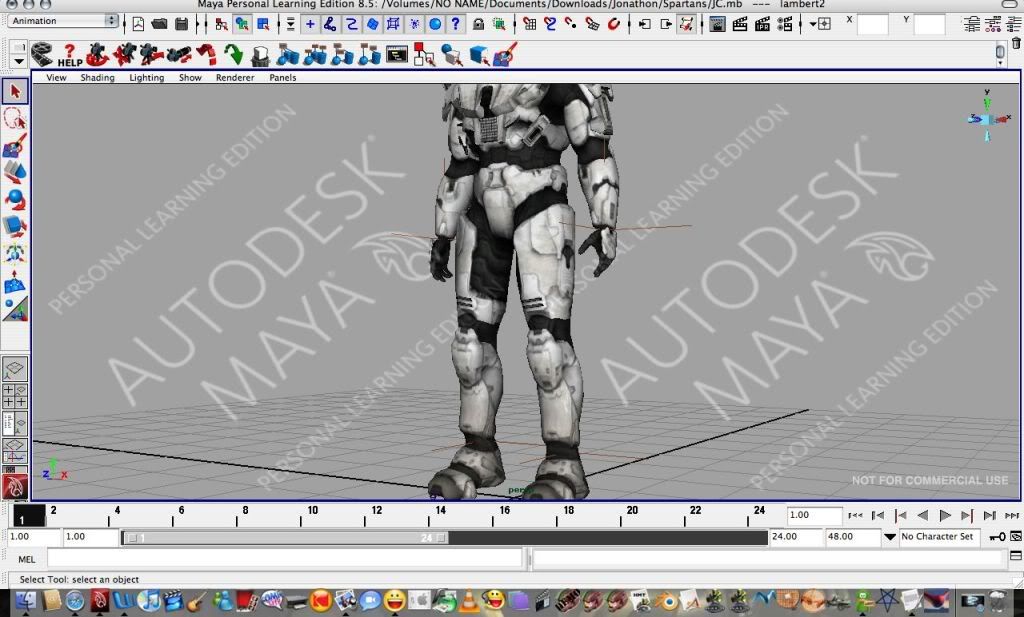Toggle Snap to view planes
The height and width of the screenshot is (617, 1024).
(x=592, y=24)
